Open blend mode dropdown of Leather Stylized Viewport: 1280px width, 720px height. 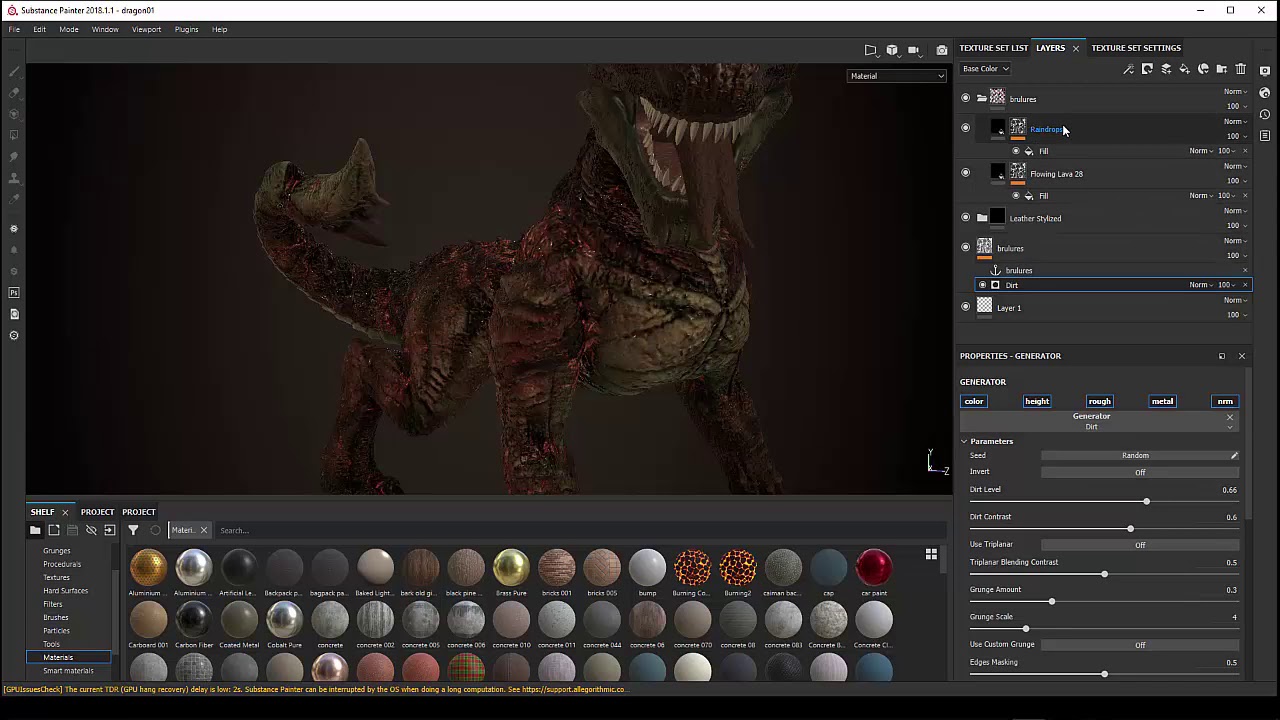point(1235,210)
